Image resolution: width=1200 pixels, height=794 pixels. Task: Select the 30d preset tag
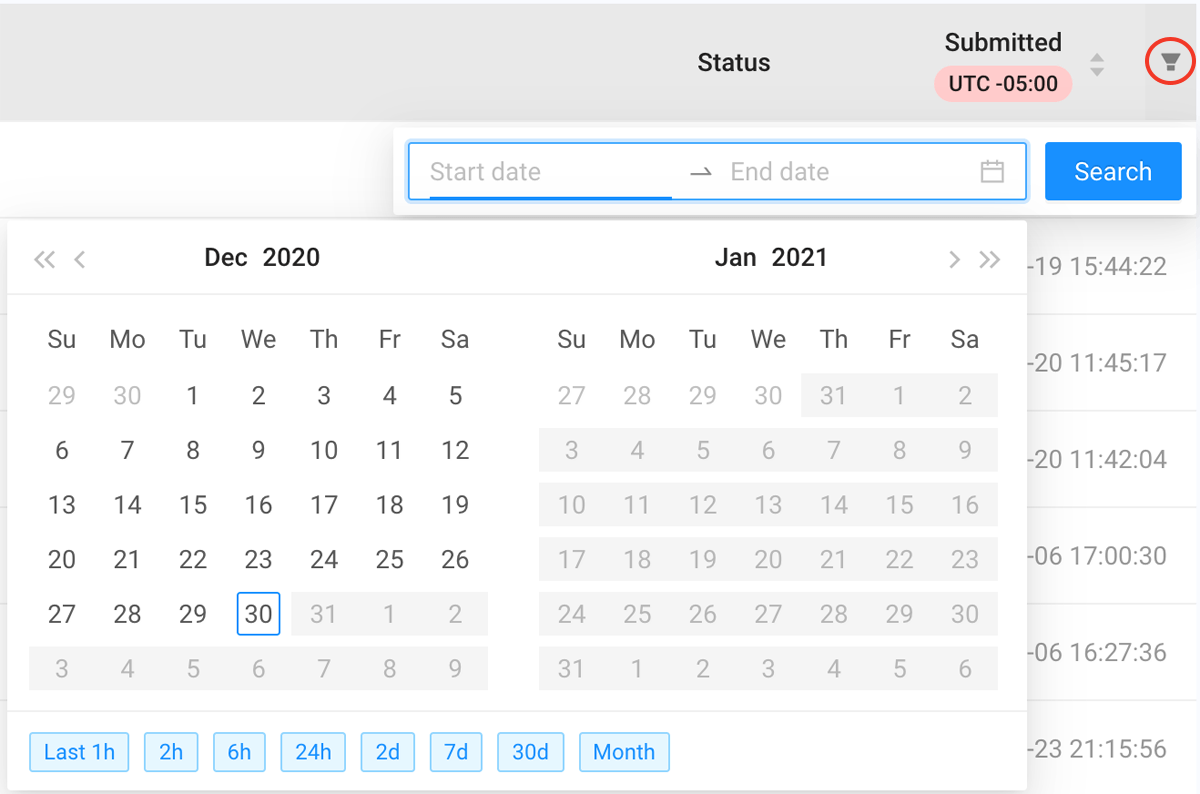pos(530,752)
